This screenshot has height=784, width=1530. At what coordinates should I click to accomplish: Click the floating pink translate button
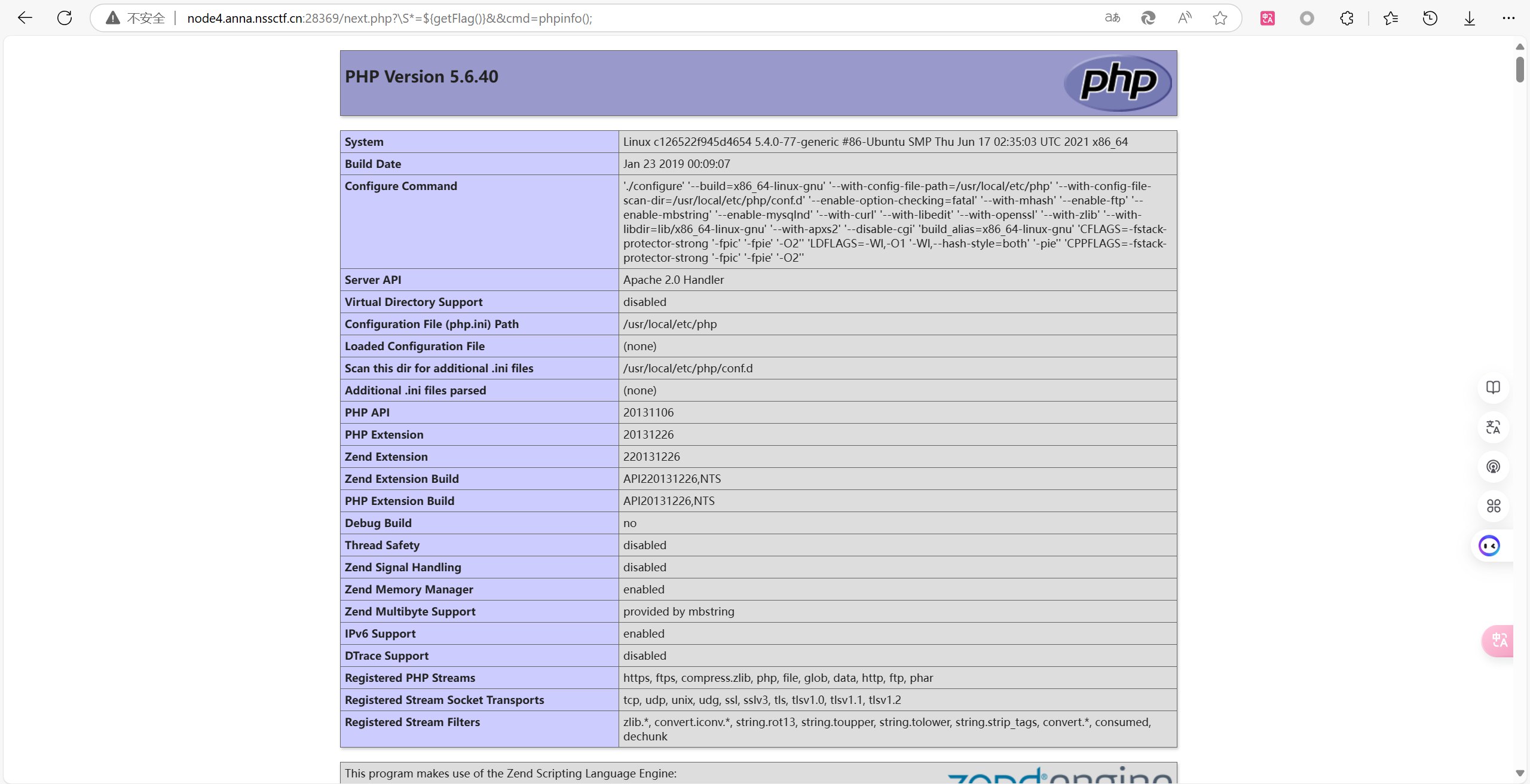1499,641
